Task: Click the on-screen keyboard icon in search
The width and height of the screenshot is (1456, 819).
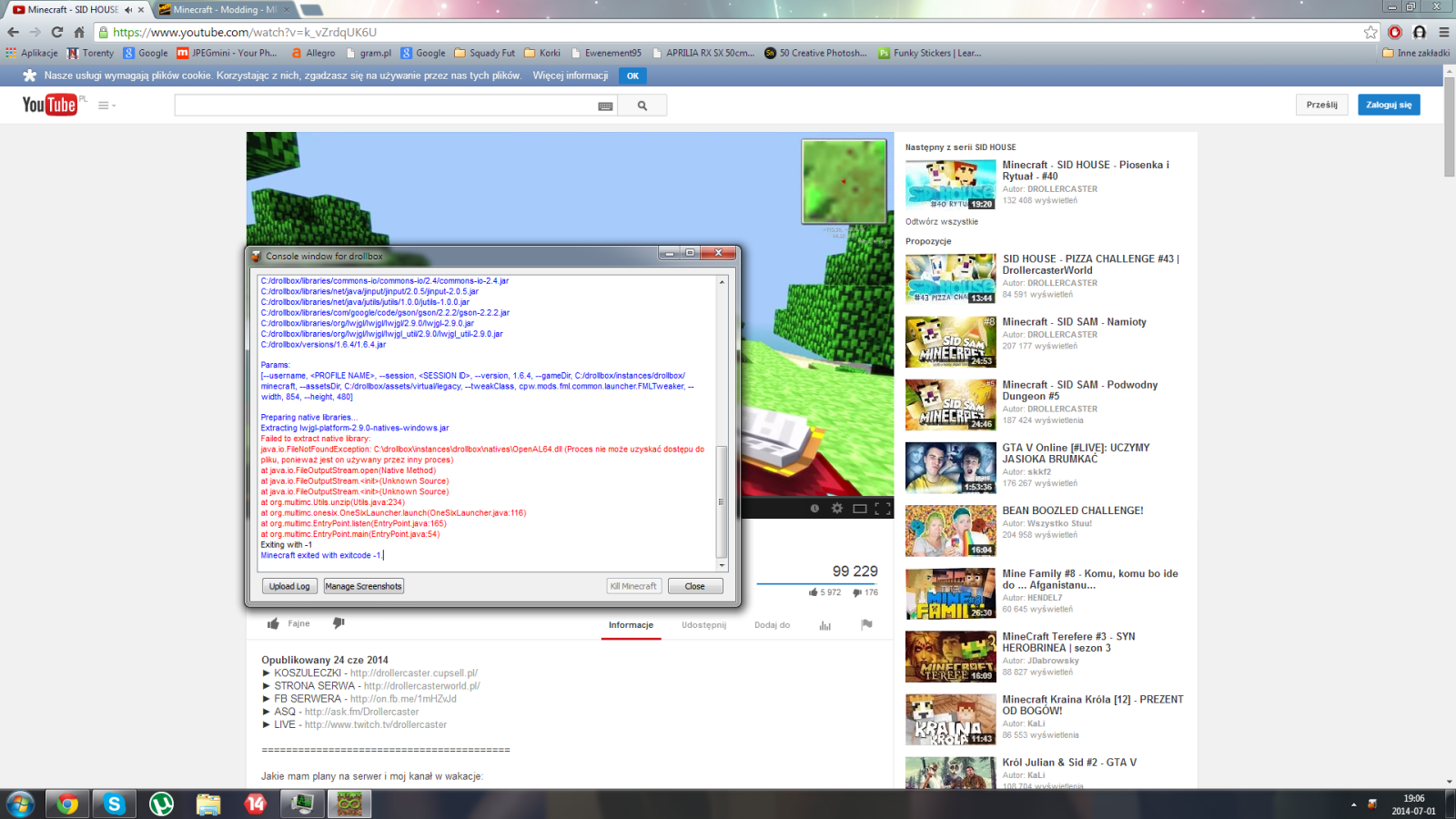Action: [x=605, y=106]
